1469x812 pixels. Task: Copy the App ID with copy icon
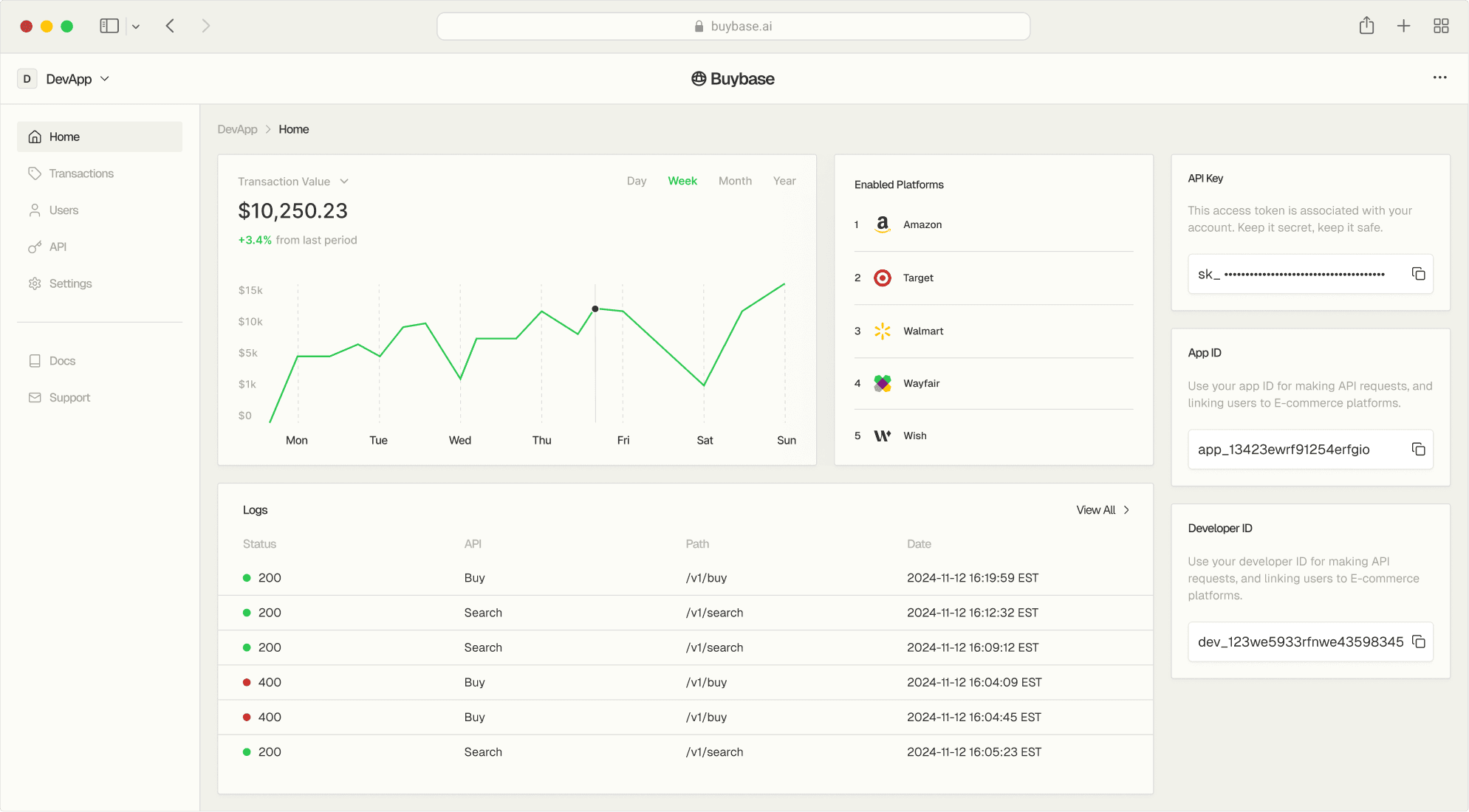[1418, 449]
